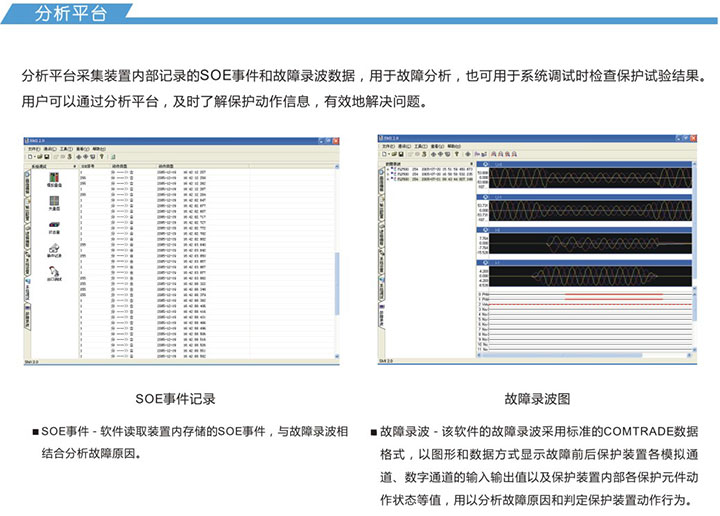Toggle the eye icon on the third waveform channel
This screenshot has width=720, height=516.
[x=485, y=230]
